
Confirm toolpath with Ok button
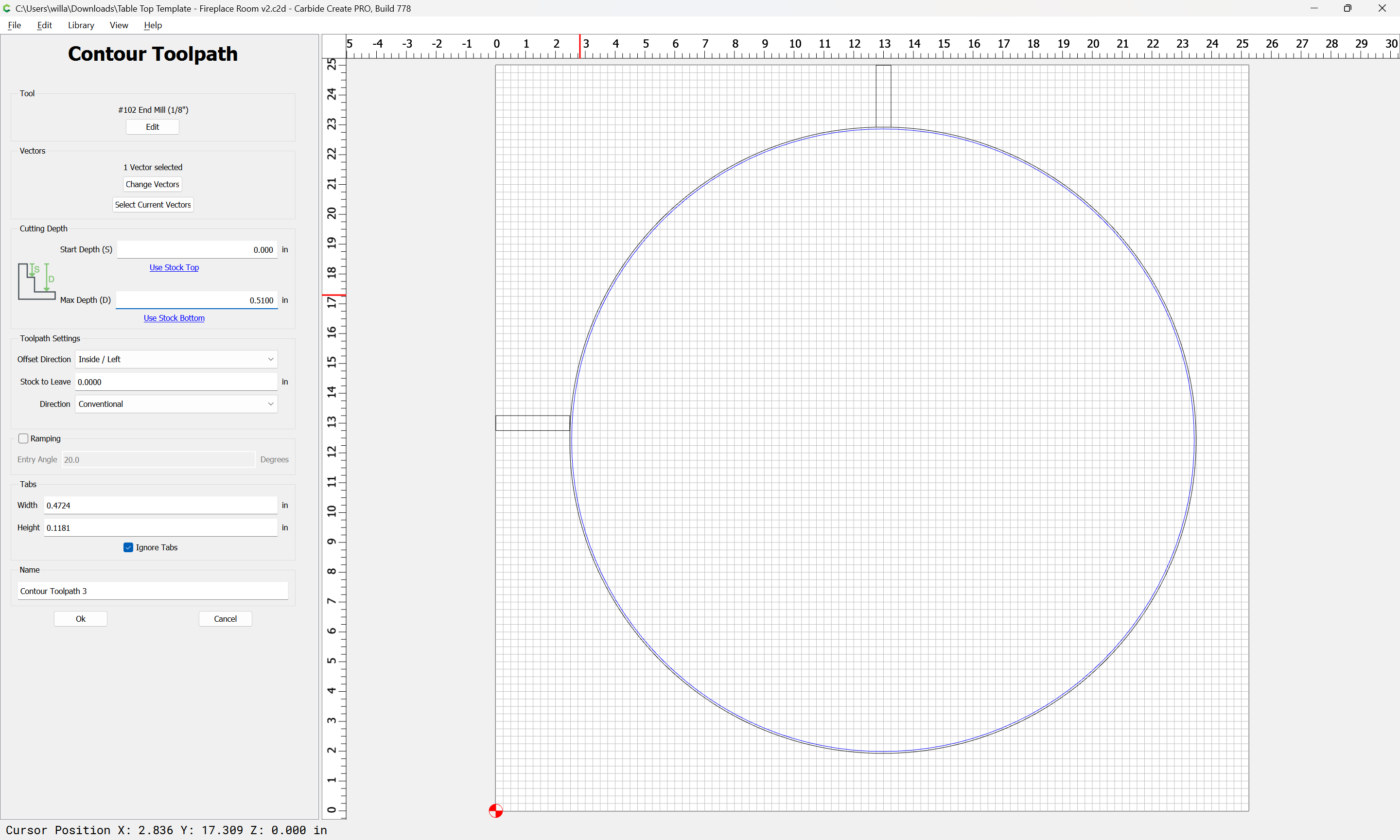80,619
